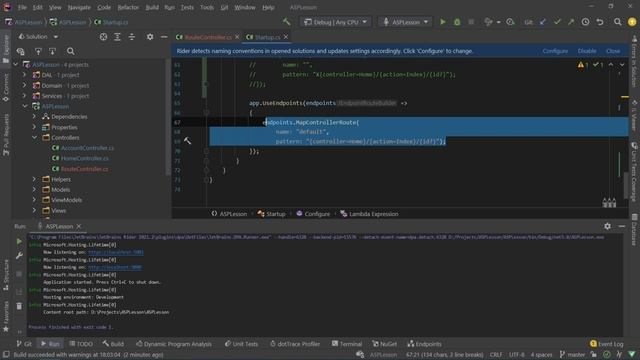This screenshot has height=360, width=640.
Task: Click Configure link in notification banner
Action: [x=555, y=51]
